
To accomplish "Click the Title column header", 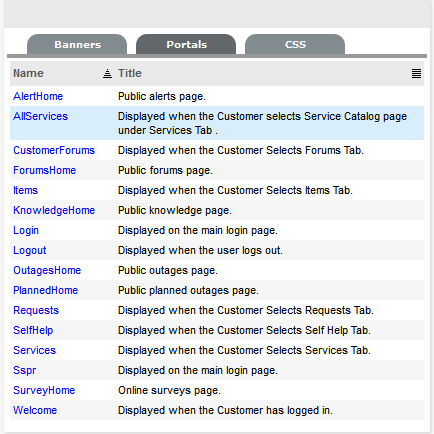I will click(130, 73).
